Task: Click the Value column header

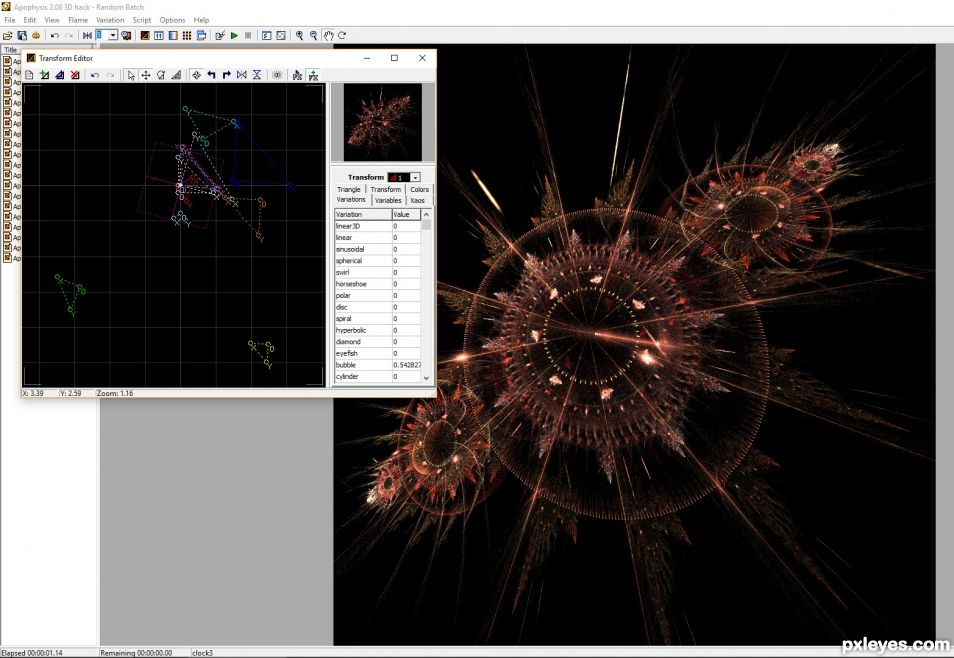Action: point(406,215)
